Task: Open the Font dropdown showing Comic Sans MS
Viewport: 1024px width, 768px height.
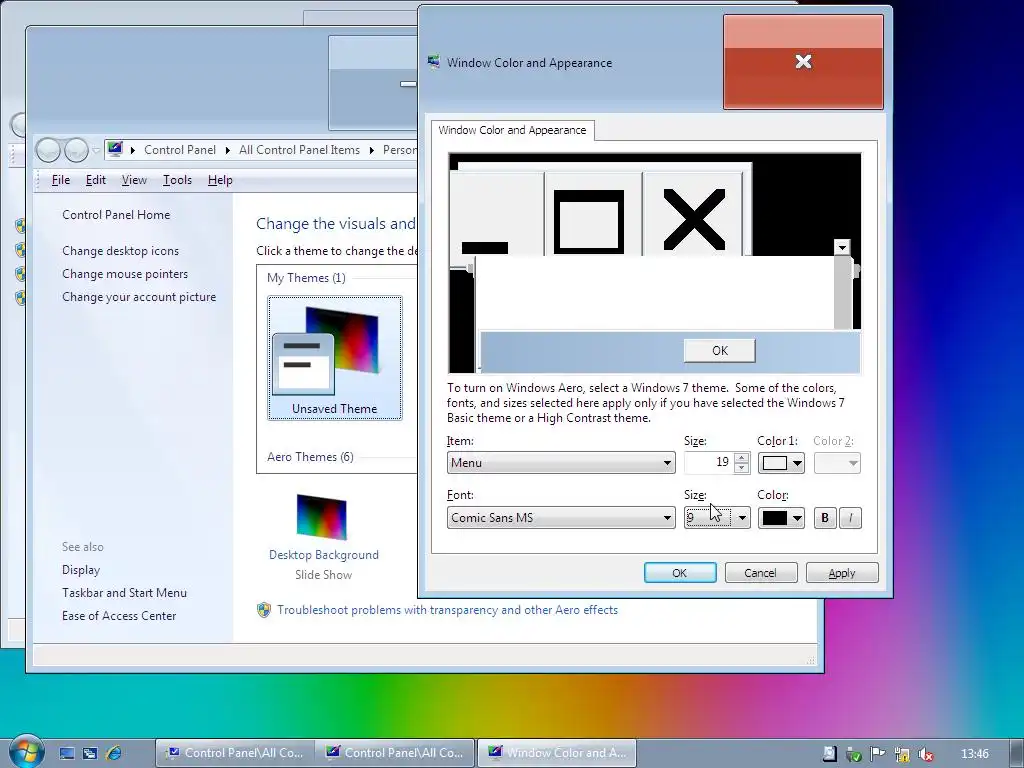Action: (x=561, y=517)
